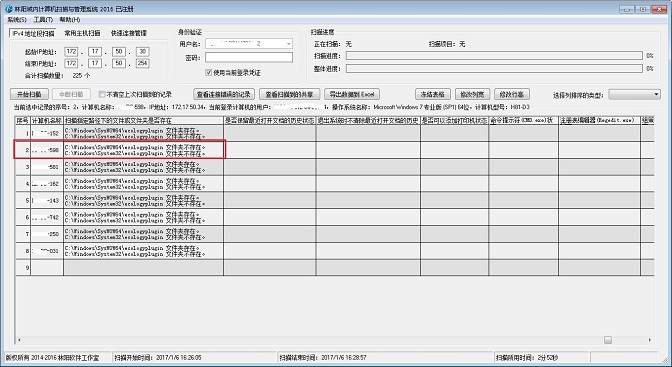Click inside the 密码 input field
The image size is (672, 367).
coord(249,57)
